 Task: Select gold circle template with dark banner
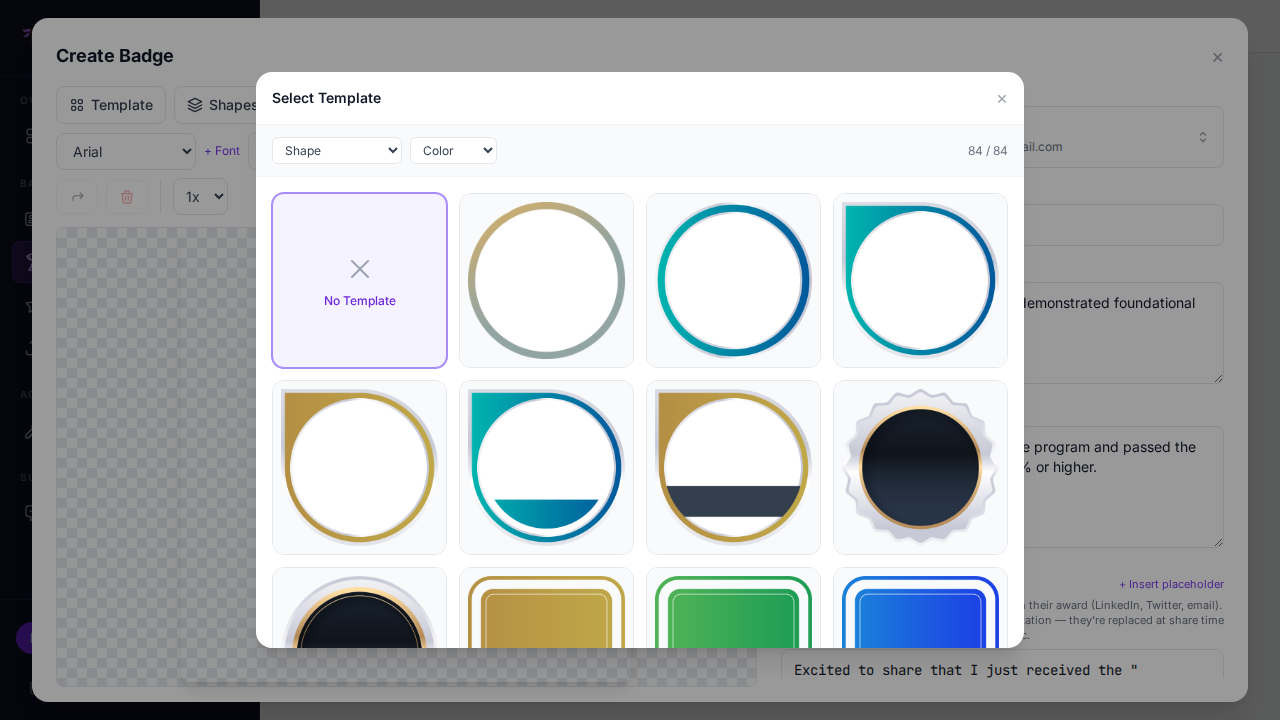(x=733, y=467)
